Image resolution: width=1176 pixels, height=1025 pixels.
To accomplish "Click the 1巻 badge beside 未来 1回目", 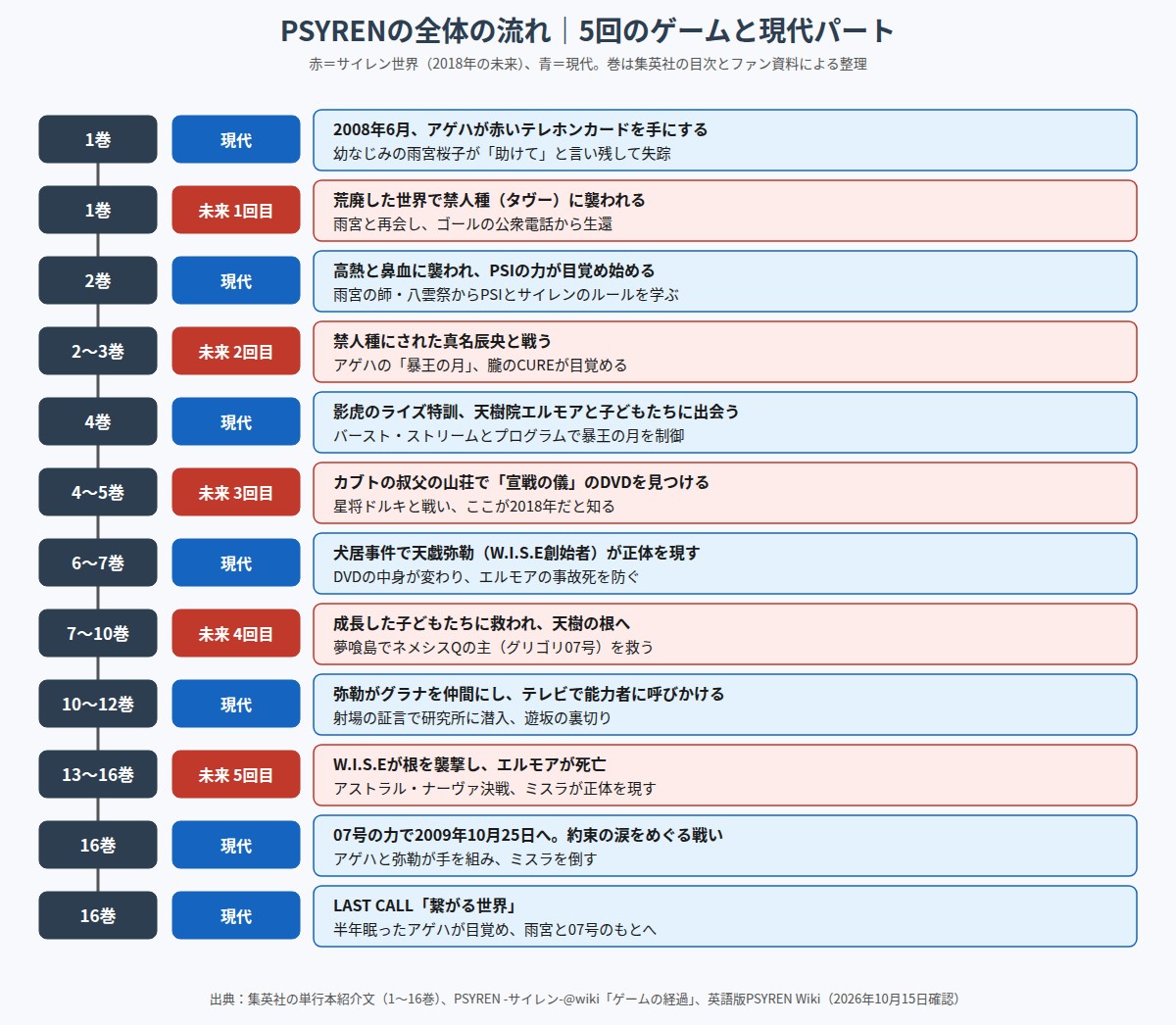I will (x=98, y=210).
